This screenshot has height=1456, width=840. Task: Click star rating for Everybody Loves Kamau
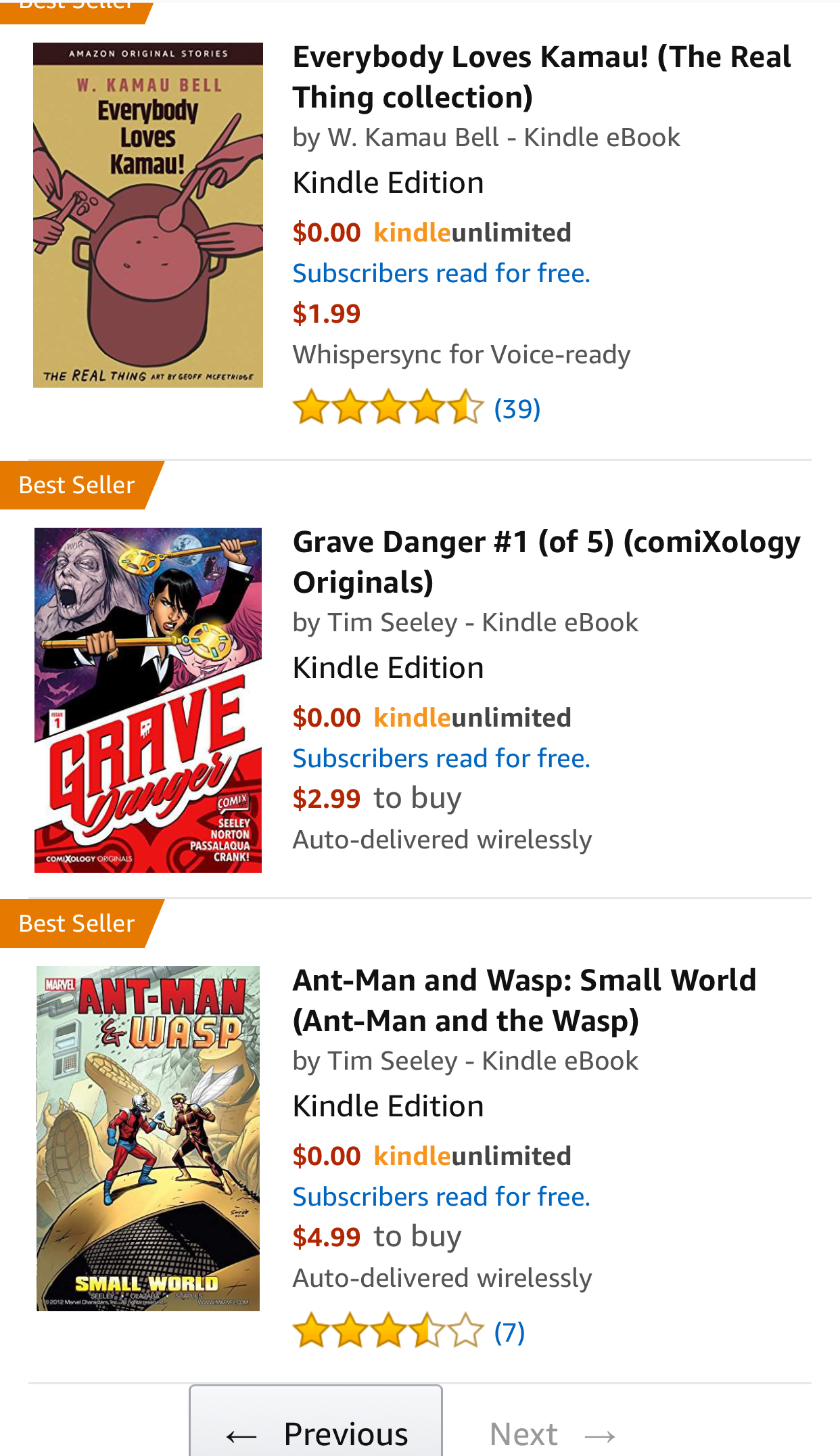(x=388, y=408)
